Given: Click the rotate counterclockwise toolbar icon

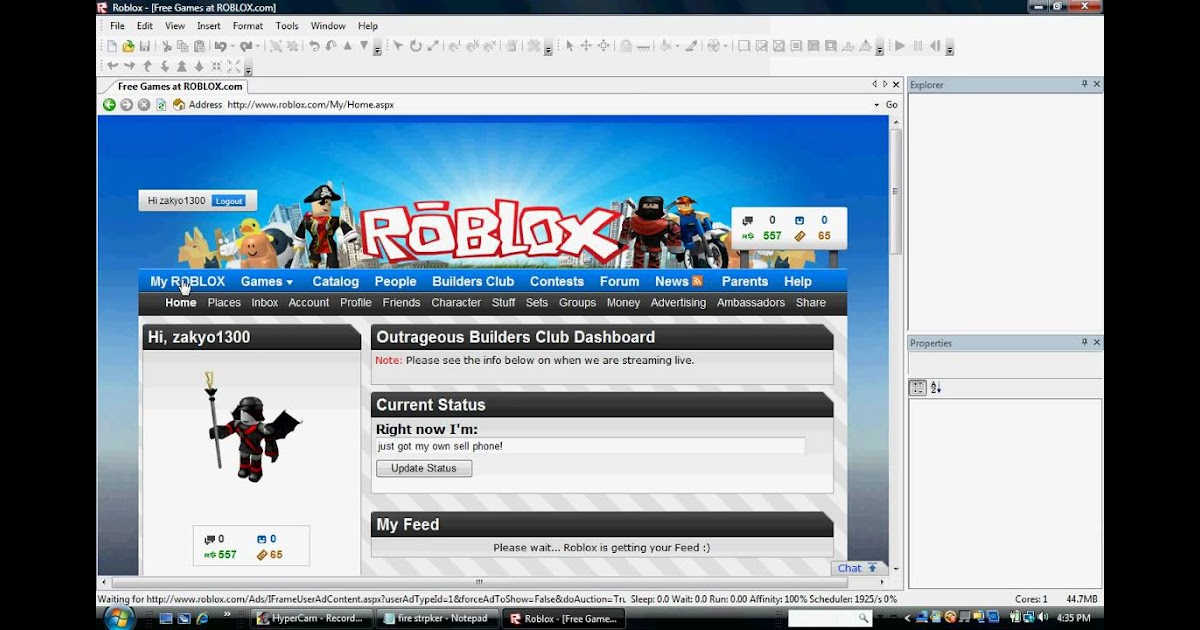Looking at the screenshot, I should [314, 46].
